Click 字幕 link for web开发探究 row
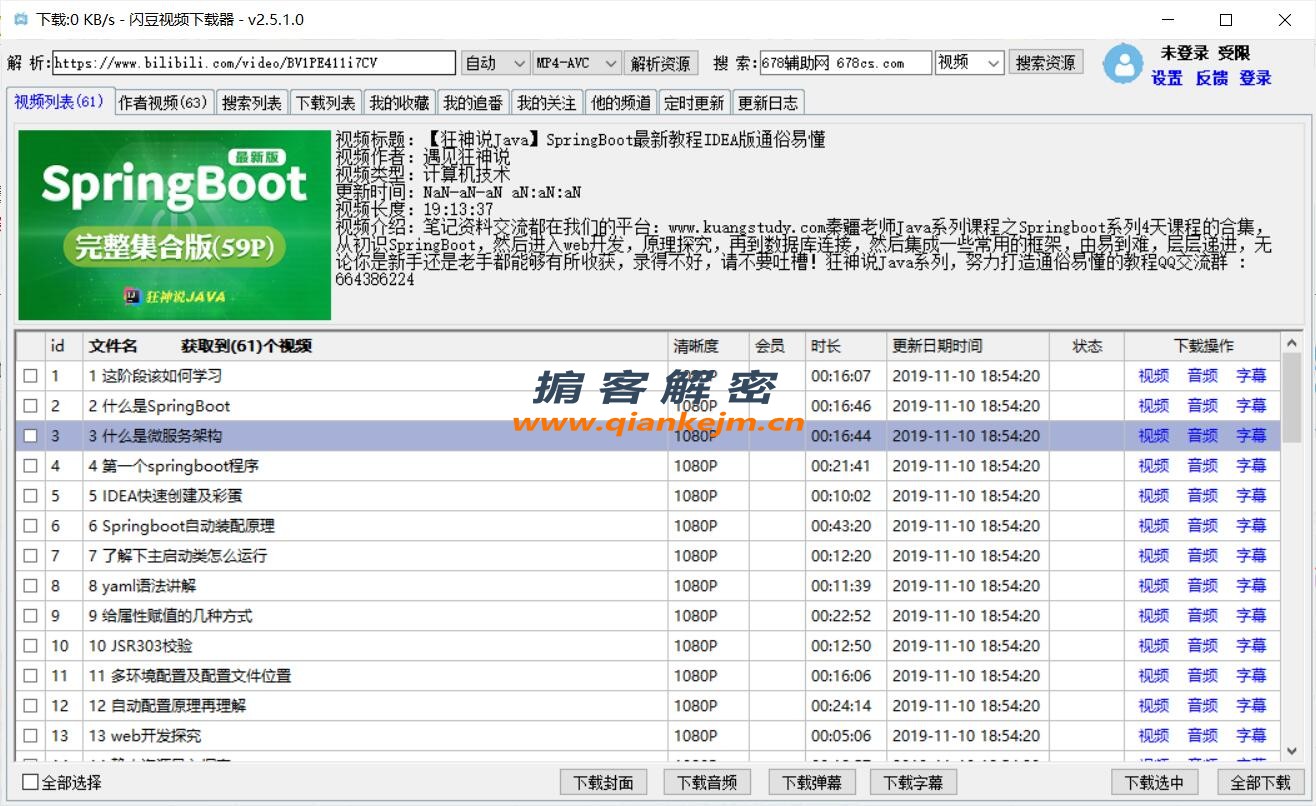Image resolution: width=1316 pixels, height=806 pixels. [1251, 736]
